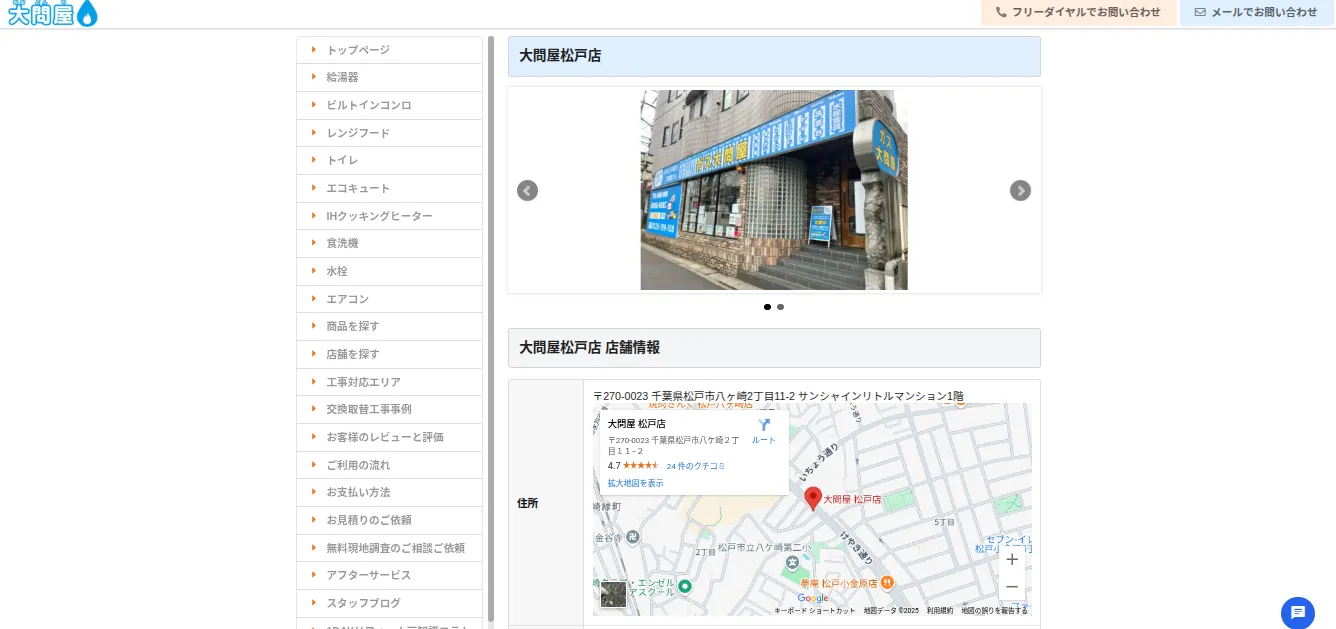The image size is (1336, 629).
Task: Open the map 利用規約 link
Action: [x=940, y=610]
